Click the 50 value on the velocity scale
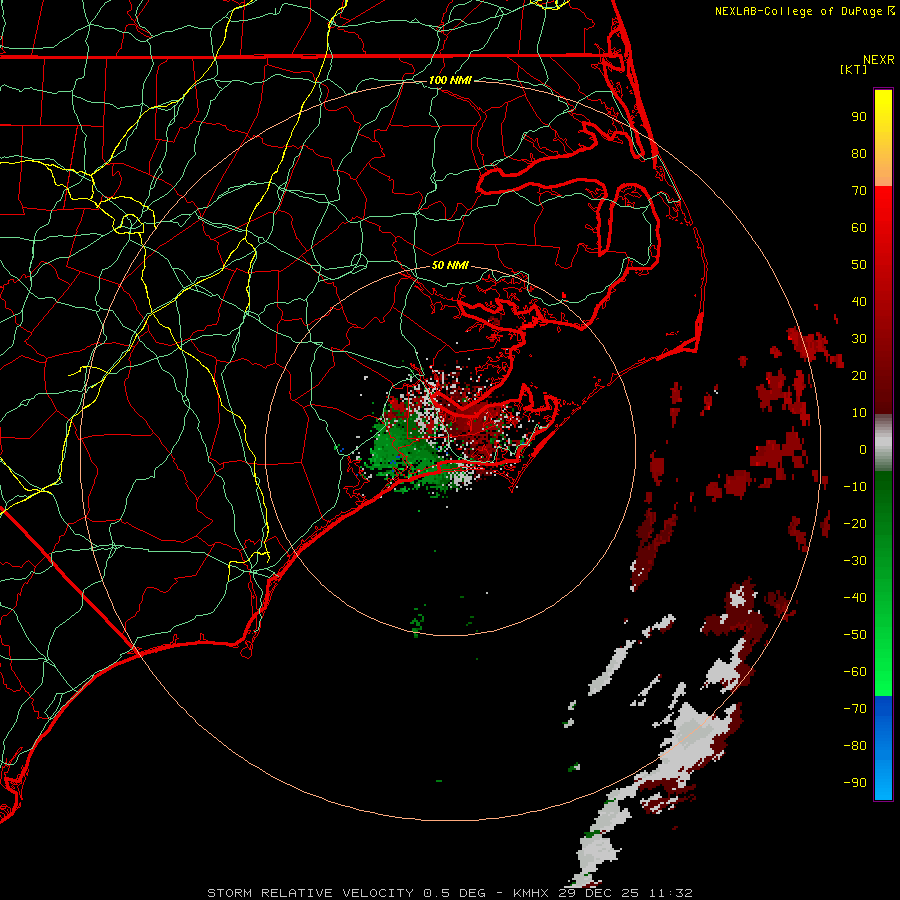Image resolution: width=900 pixels, height=900 pixels. tap(859, 265)
